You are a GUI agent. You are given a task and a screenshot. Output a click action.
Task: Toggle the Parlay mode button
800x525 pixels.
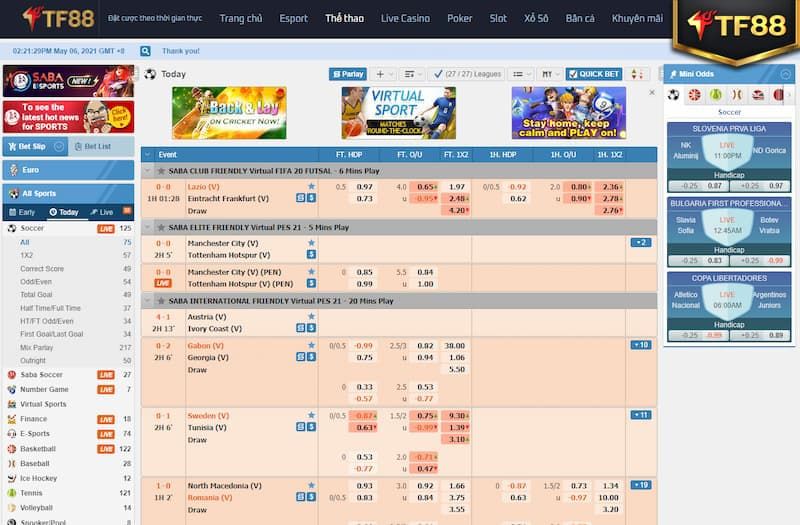tap(348, 74)
